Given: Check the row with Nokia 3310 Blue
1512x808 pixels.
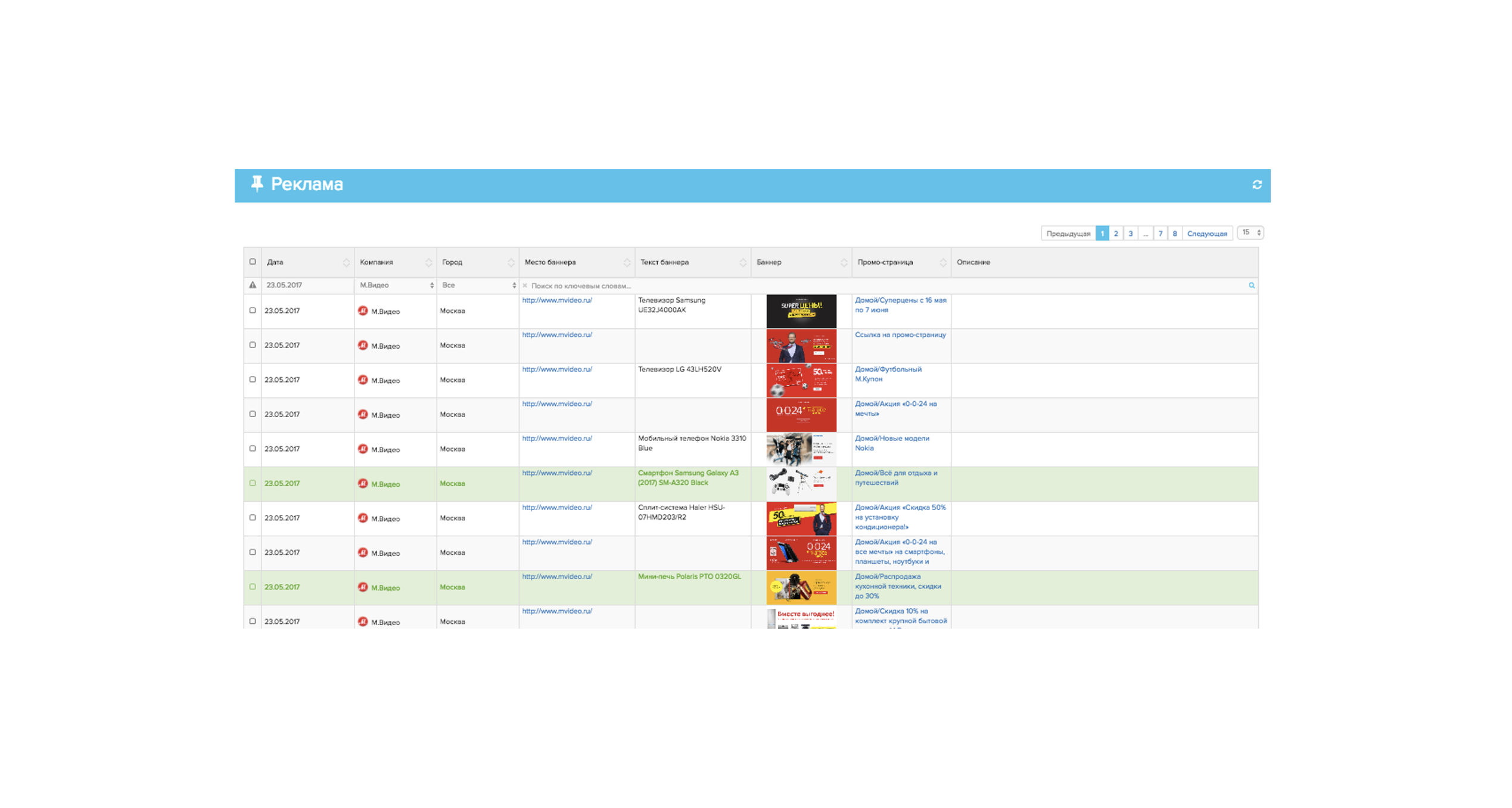Looking at the screenshot, I should pyautogui.click(x=253, y=449).
